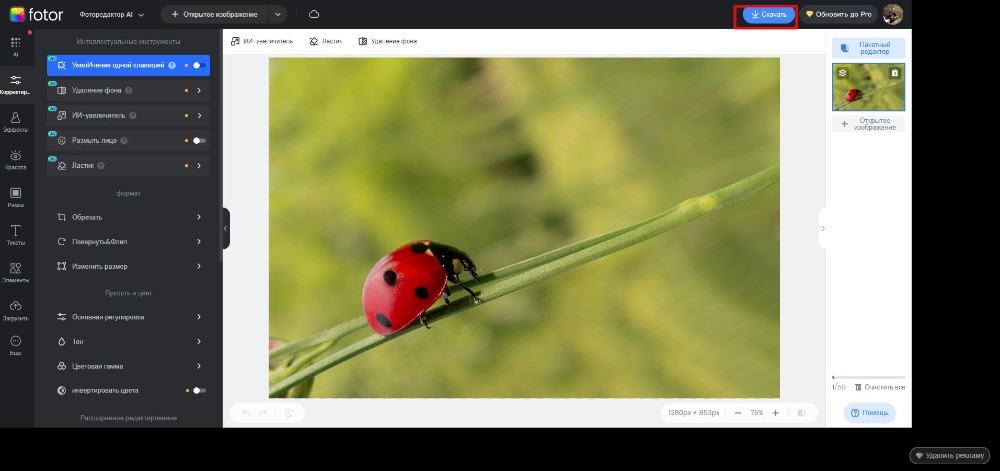Image resolution: width=1000 pixels, height=471 pixels.
Task: Enable the Размыть лицо toggle
Action: coord(199,140)
